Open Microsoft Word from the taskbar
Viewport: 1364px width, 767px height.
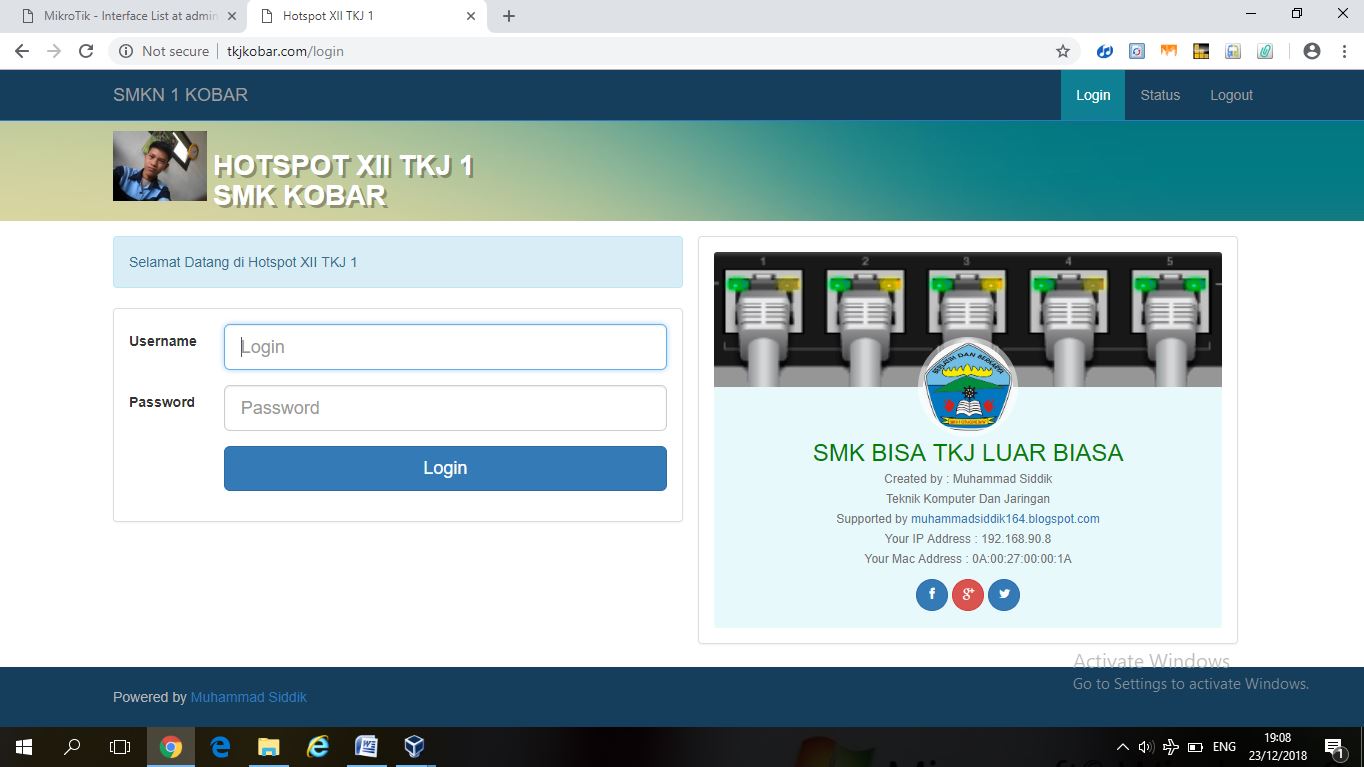(366, 746)
